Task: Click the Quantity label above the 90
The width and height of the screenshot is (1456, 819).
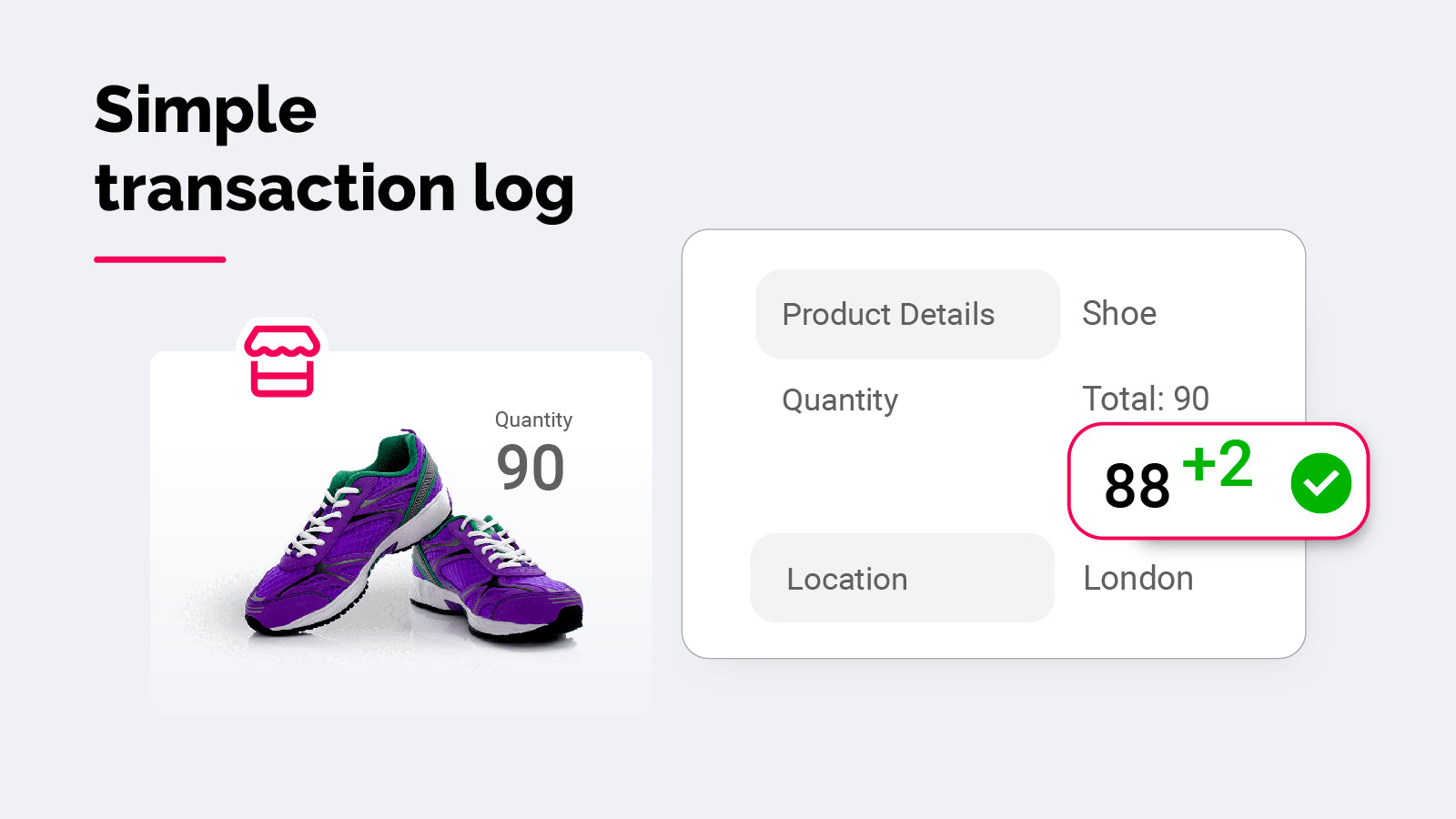Action: pyautogui.click(x=533, y=420)
